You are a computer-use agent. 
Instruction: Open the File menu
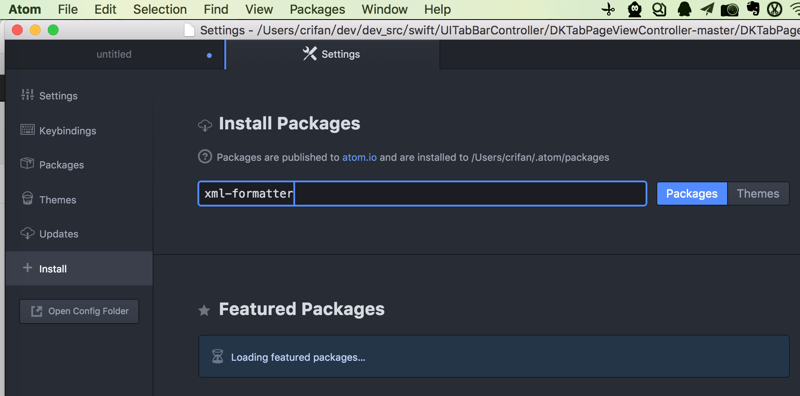68,9
